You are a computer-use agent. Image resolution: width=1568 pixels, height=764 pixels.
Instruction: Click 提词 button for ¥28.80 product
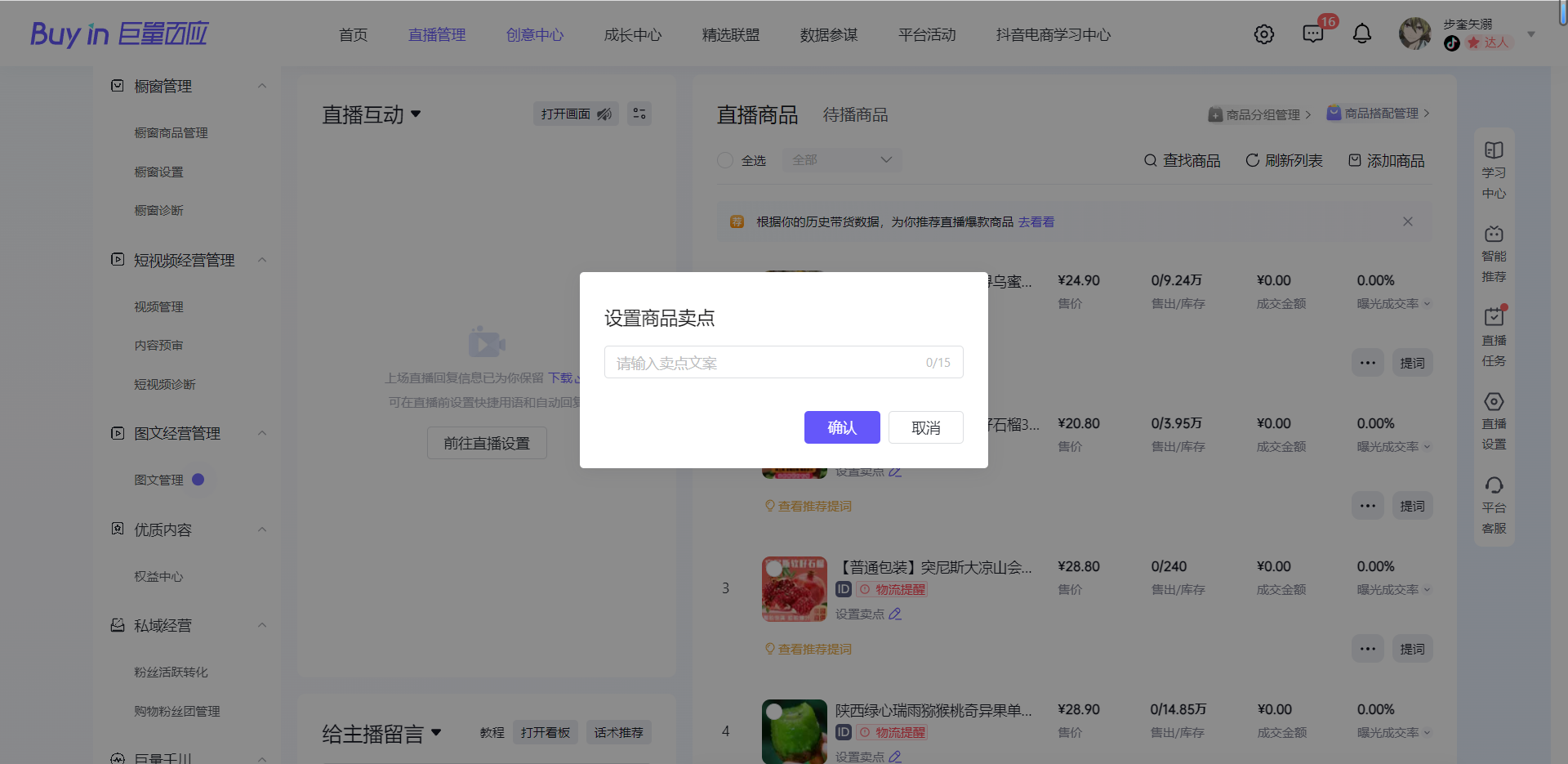[x=1413, y=649]
